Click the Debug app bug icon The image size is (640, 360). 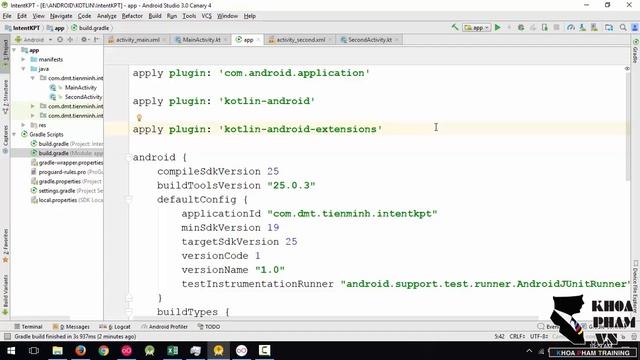click(x=521, y=27)
